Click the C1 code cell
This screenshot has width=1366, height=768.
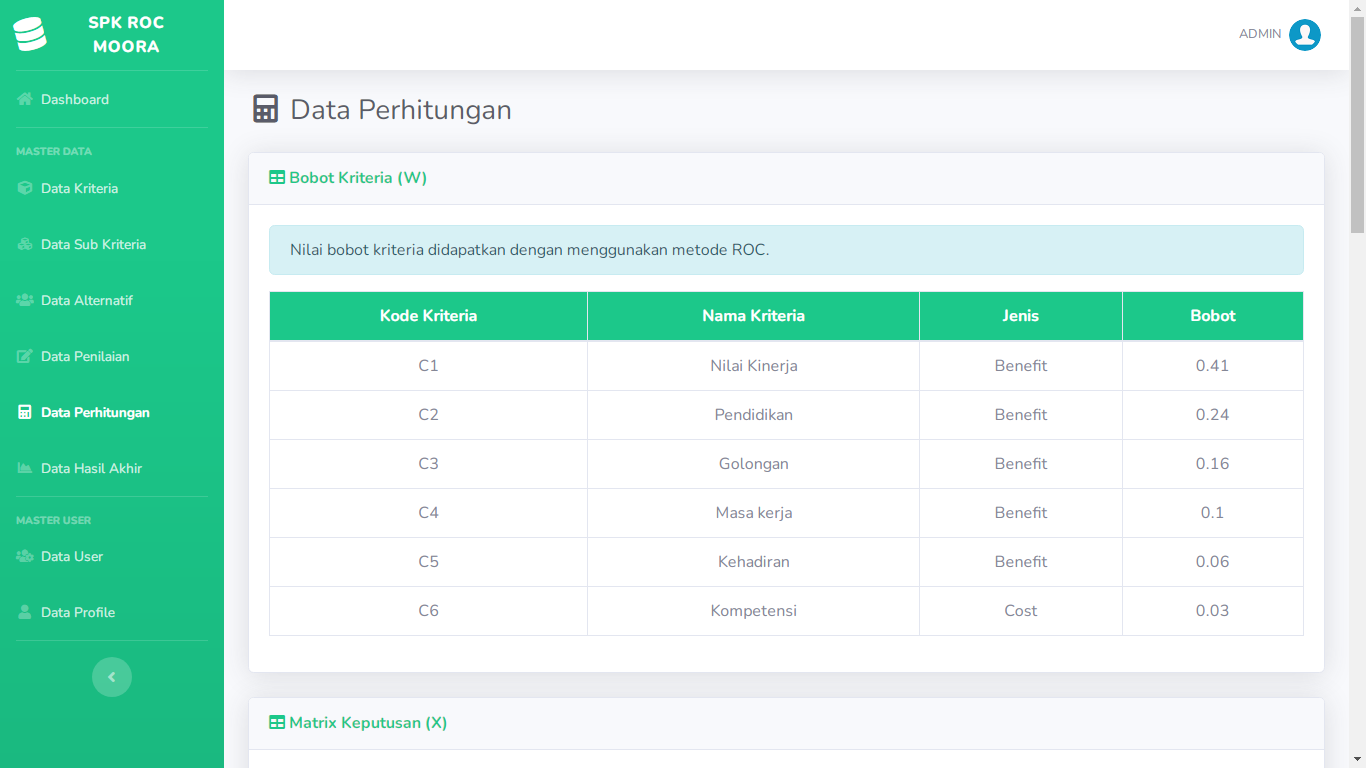coord(428,366)
